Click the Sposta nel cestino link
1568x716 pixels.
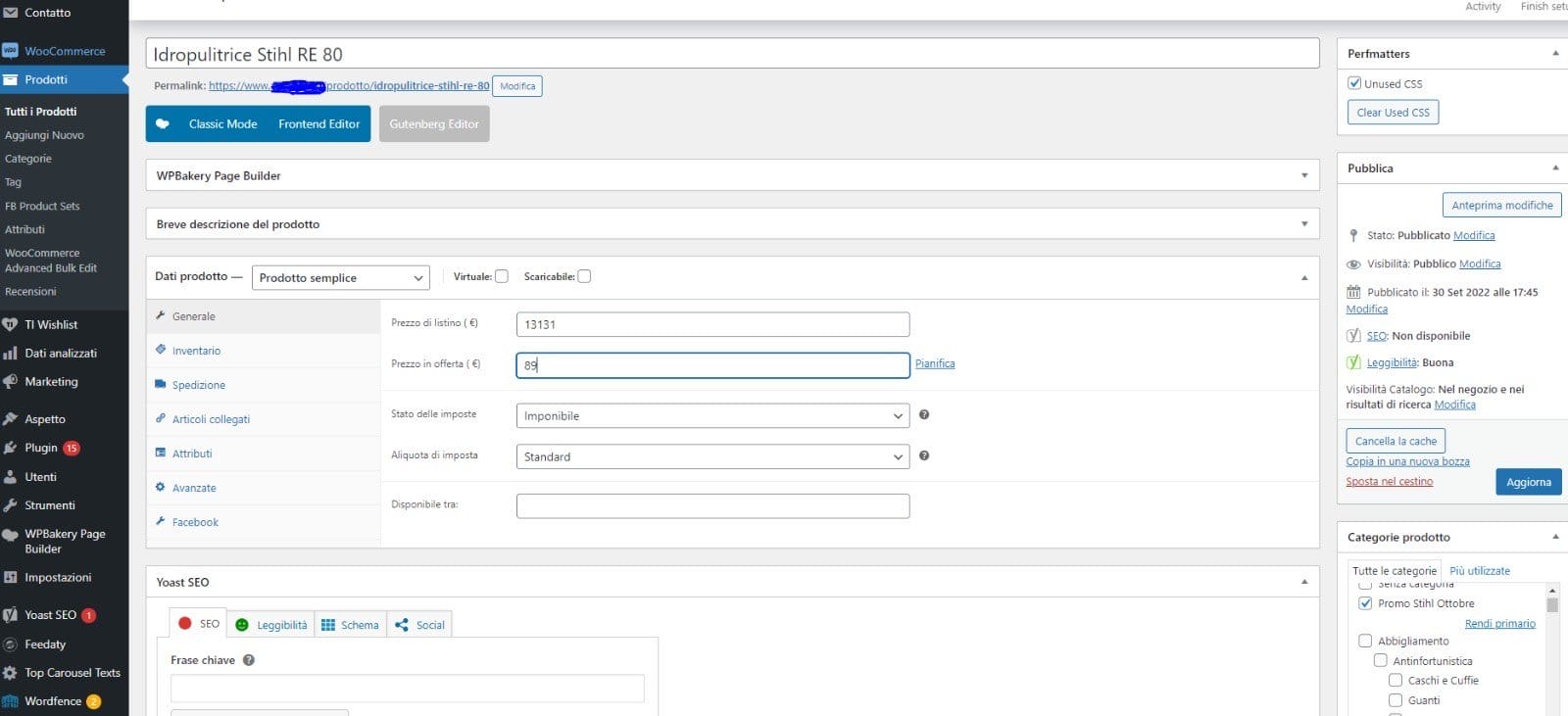1389,482
